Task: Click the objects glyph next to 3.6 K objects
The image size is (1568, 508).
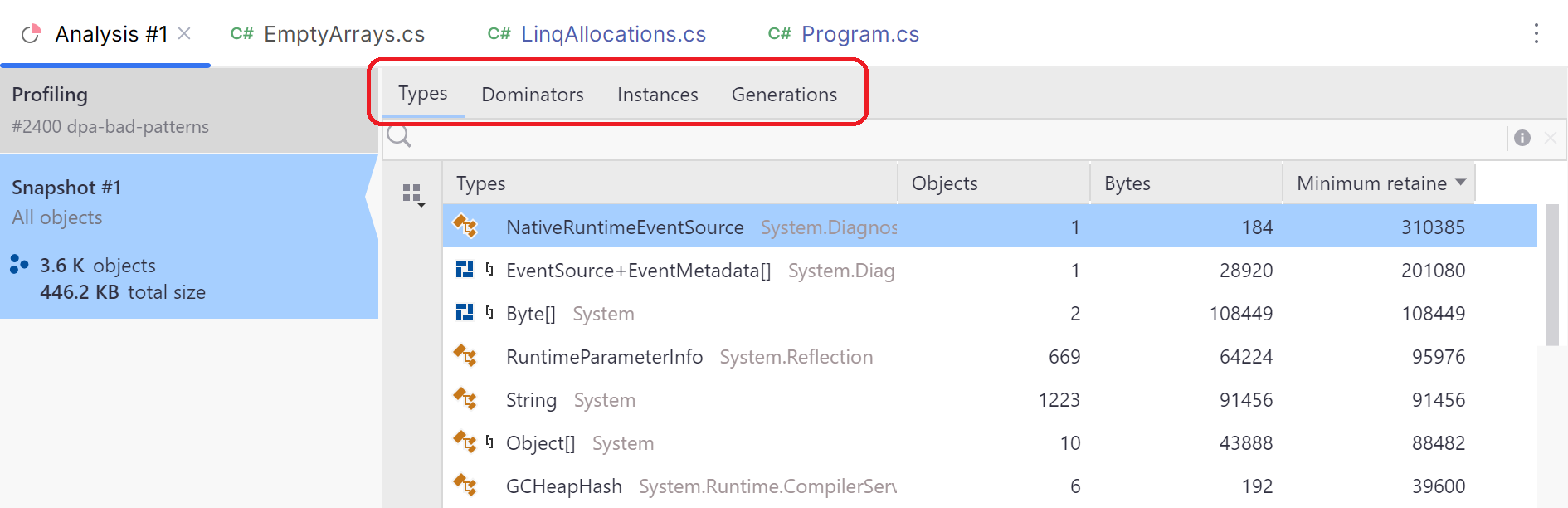Action: click(x=19, y=266)
